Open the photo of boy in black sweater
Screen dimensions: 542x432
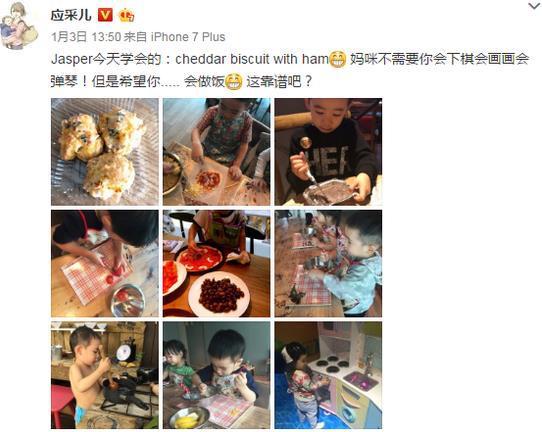click(328, 152)
